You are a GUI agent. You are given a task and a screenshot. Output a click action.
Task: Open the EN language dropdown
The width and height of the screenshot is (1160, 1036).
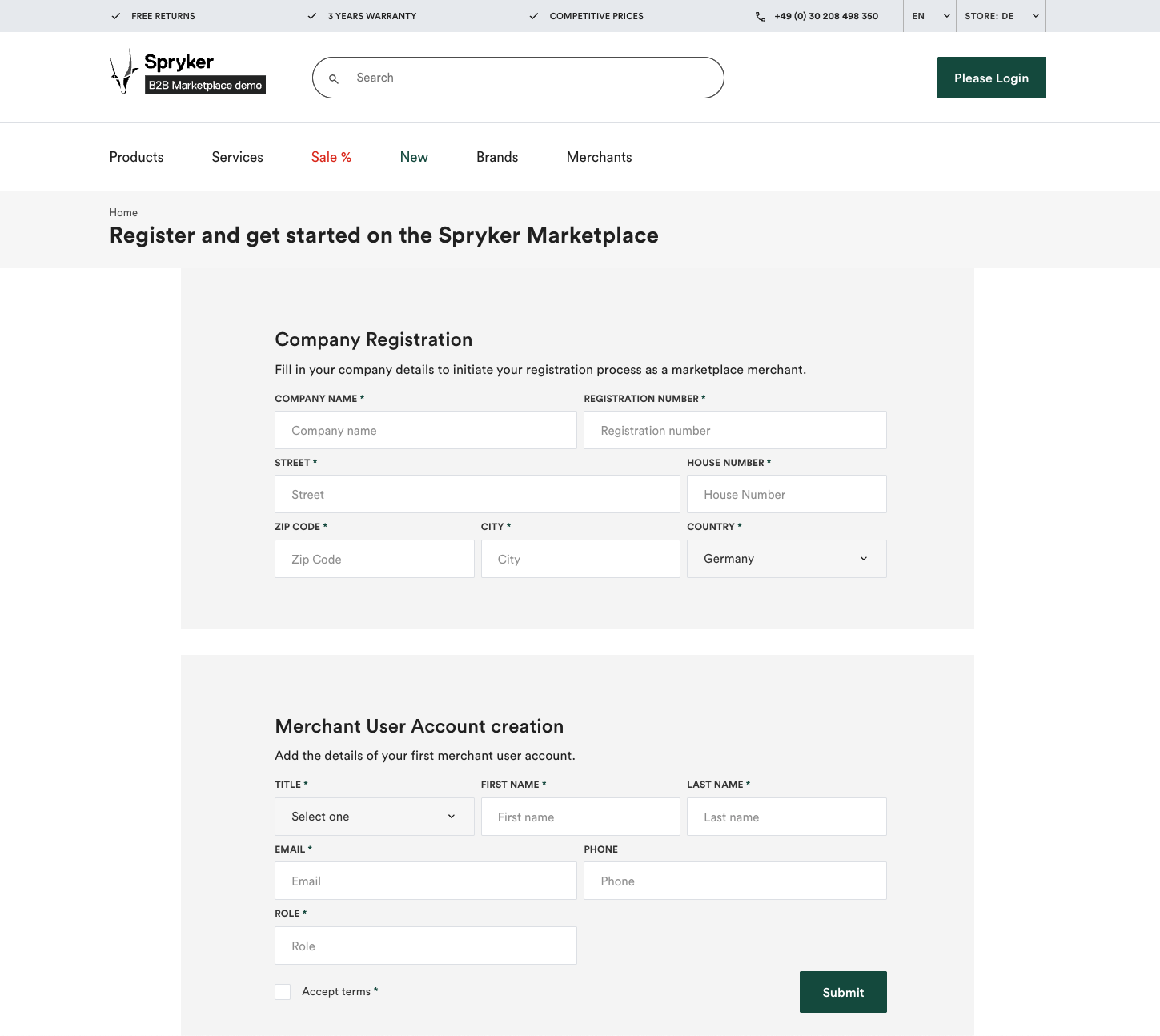coord(929,15)
